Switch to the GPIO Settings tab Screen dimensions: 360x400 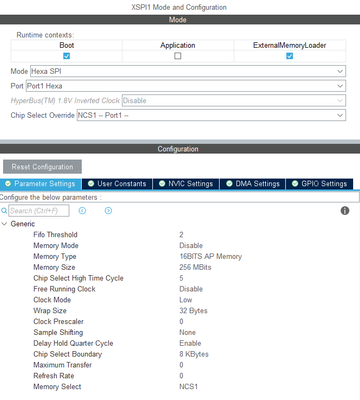(x=319, y=184)
